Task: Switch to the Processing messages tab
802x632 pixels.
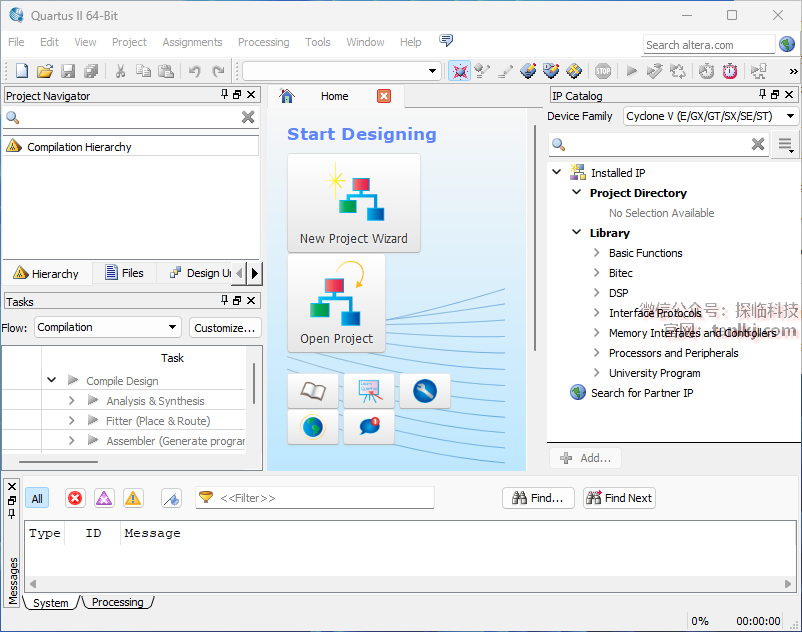Action: [x=118, y=603]
